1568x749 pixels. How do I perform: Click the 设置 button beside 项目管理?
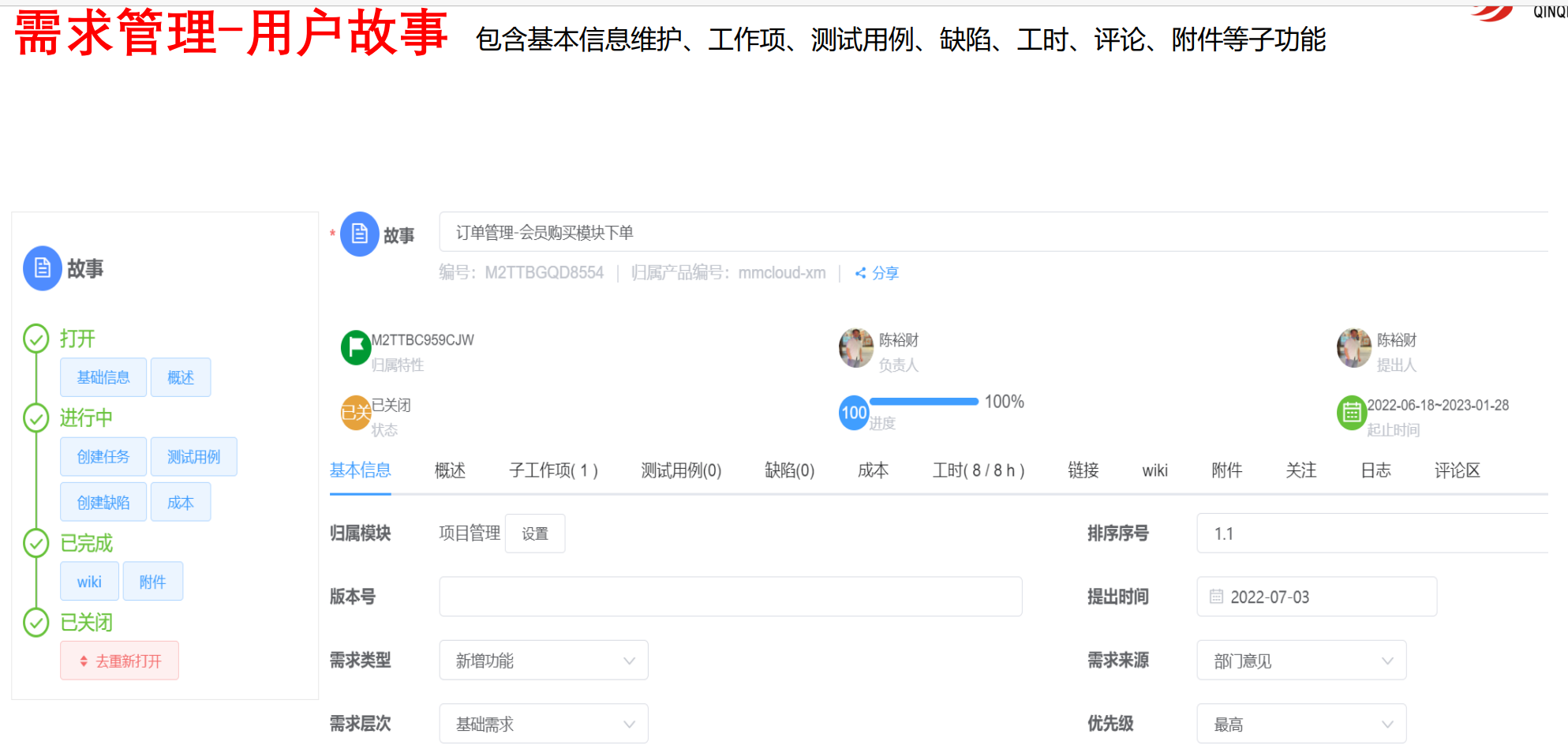pos(535,534)
